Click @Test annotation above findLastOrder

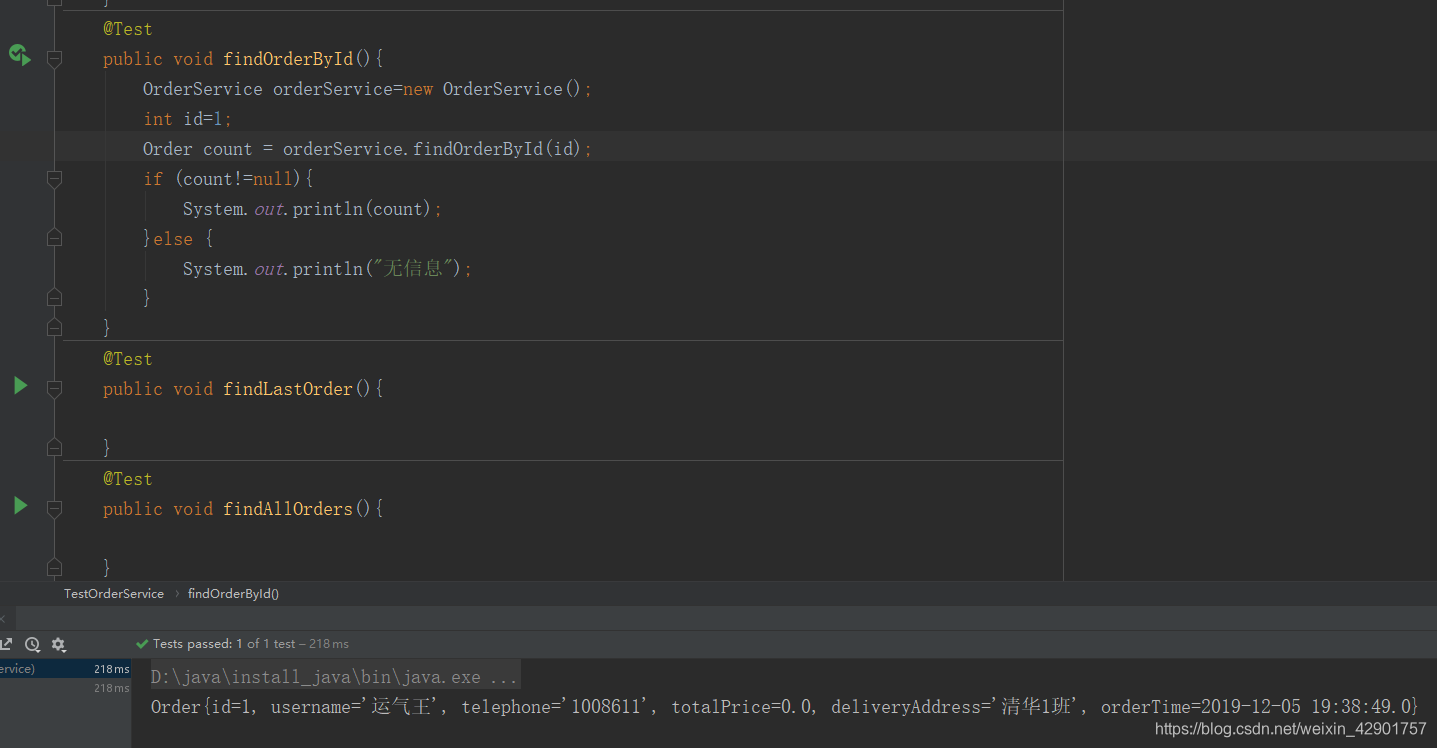(128, 359)
